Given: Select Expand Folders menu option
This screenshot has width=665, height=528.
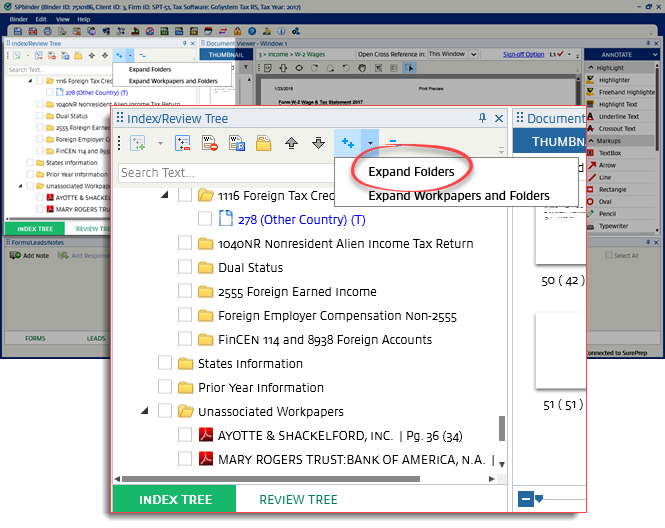Looking at the screenshot, I should (411, 172).
